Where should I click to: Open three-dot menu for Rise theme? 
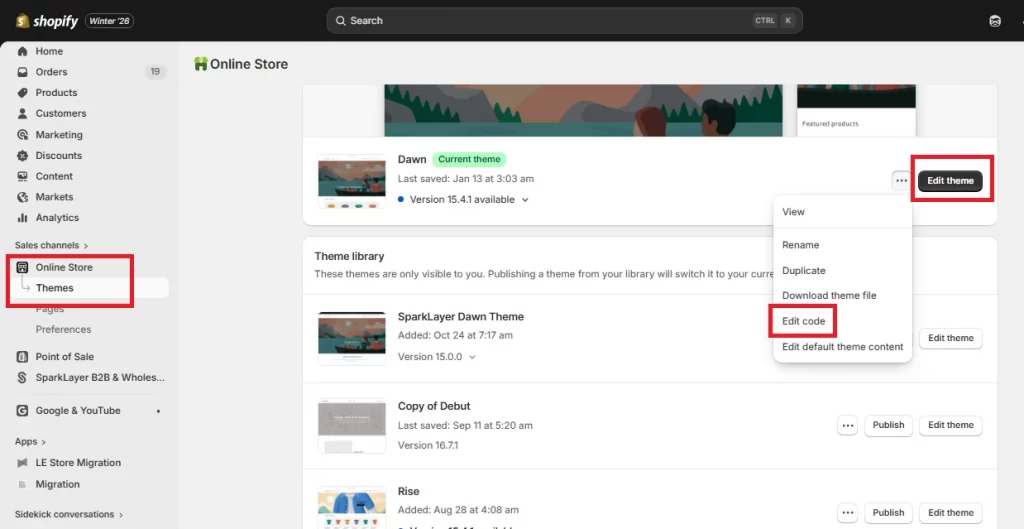pos(848,513)
